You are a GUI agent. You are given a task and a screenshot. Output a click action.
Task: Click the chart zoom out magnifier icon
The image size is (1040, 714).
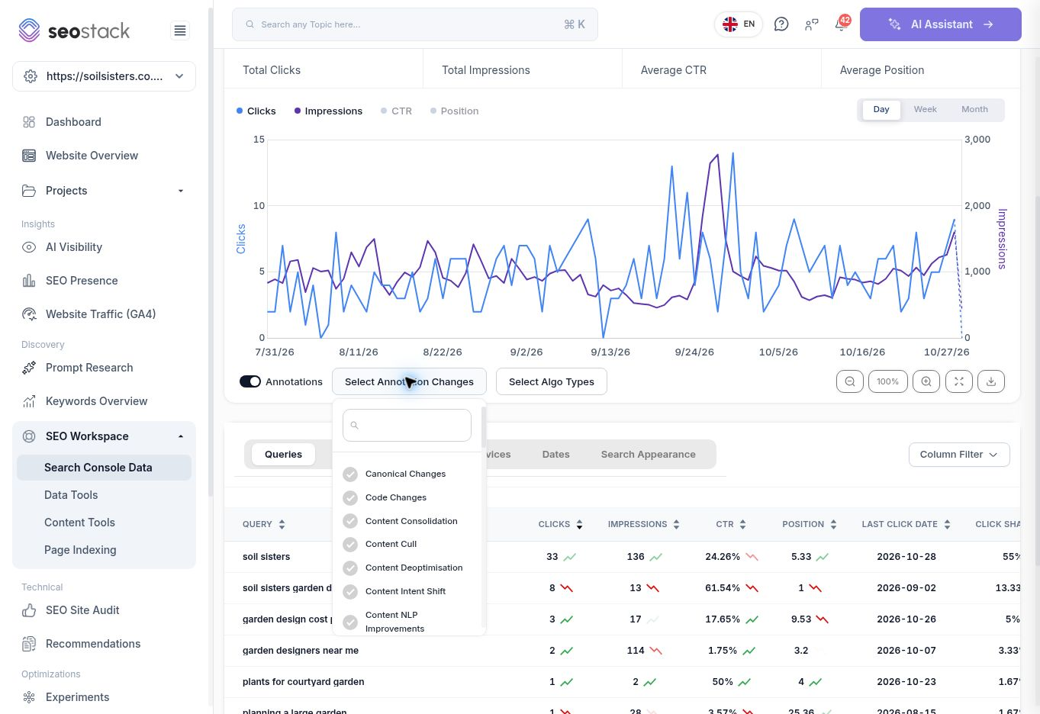coord(850,382)
